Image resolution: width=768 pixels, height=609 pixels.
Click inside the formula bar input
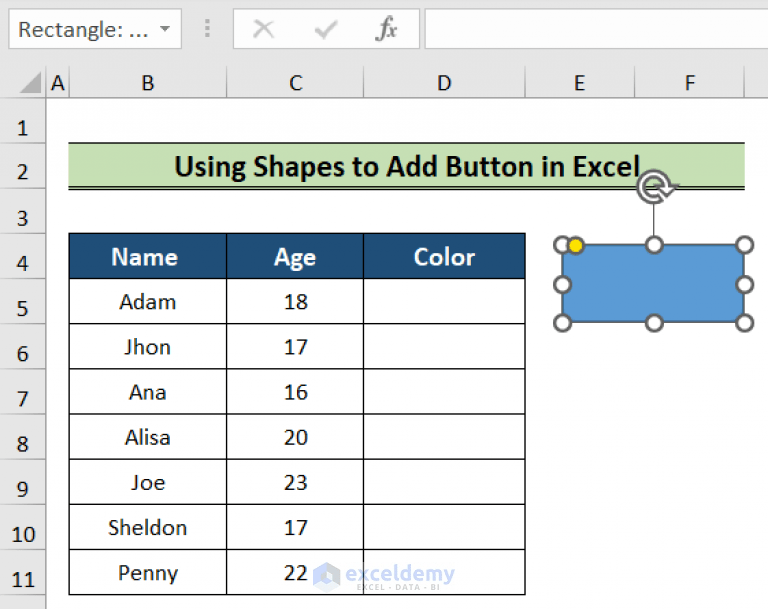pyautogui.click(x=596, y=29)
